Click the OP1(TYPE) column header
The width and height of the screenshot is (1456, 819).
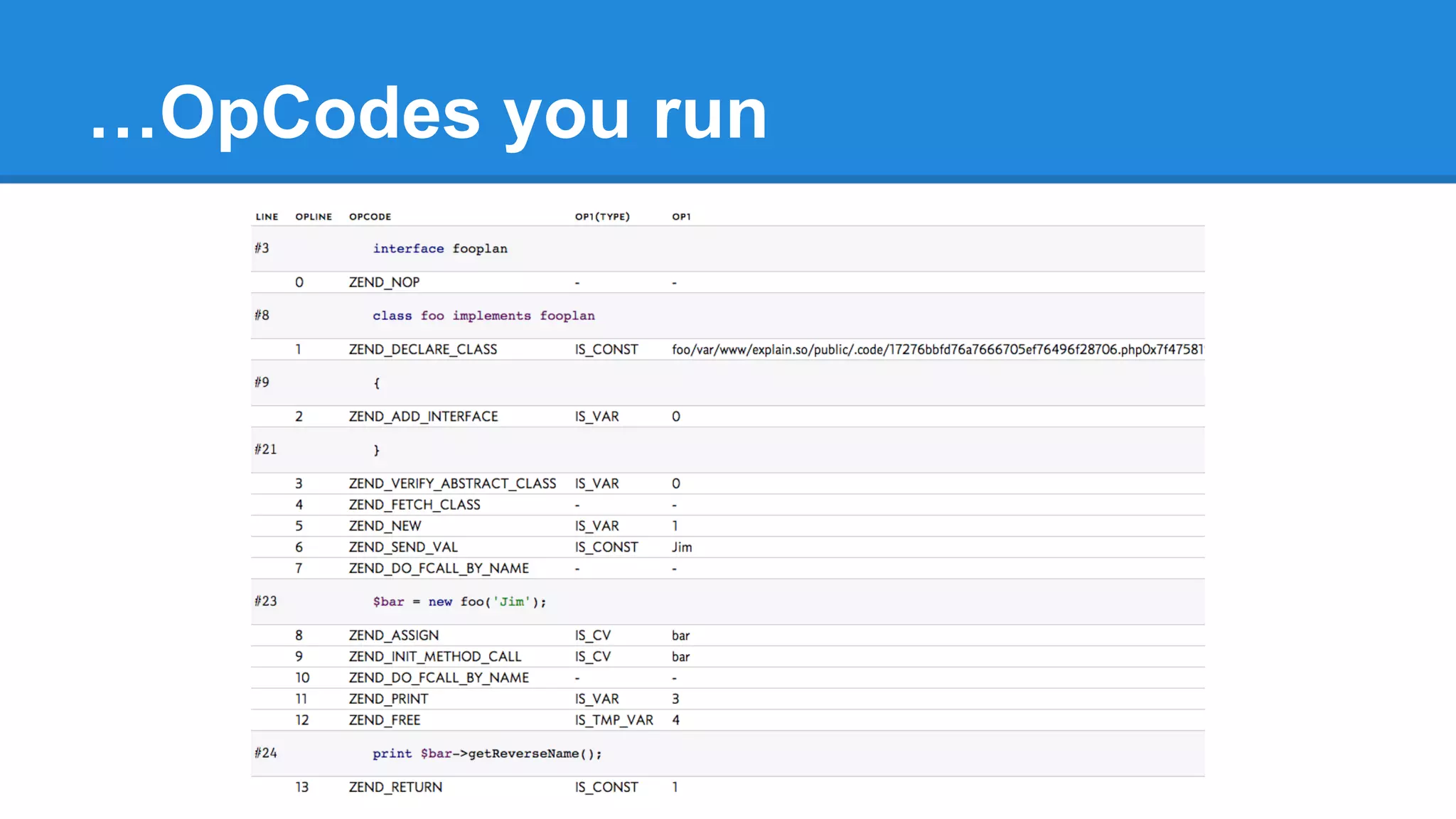(602, 217)
